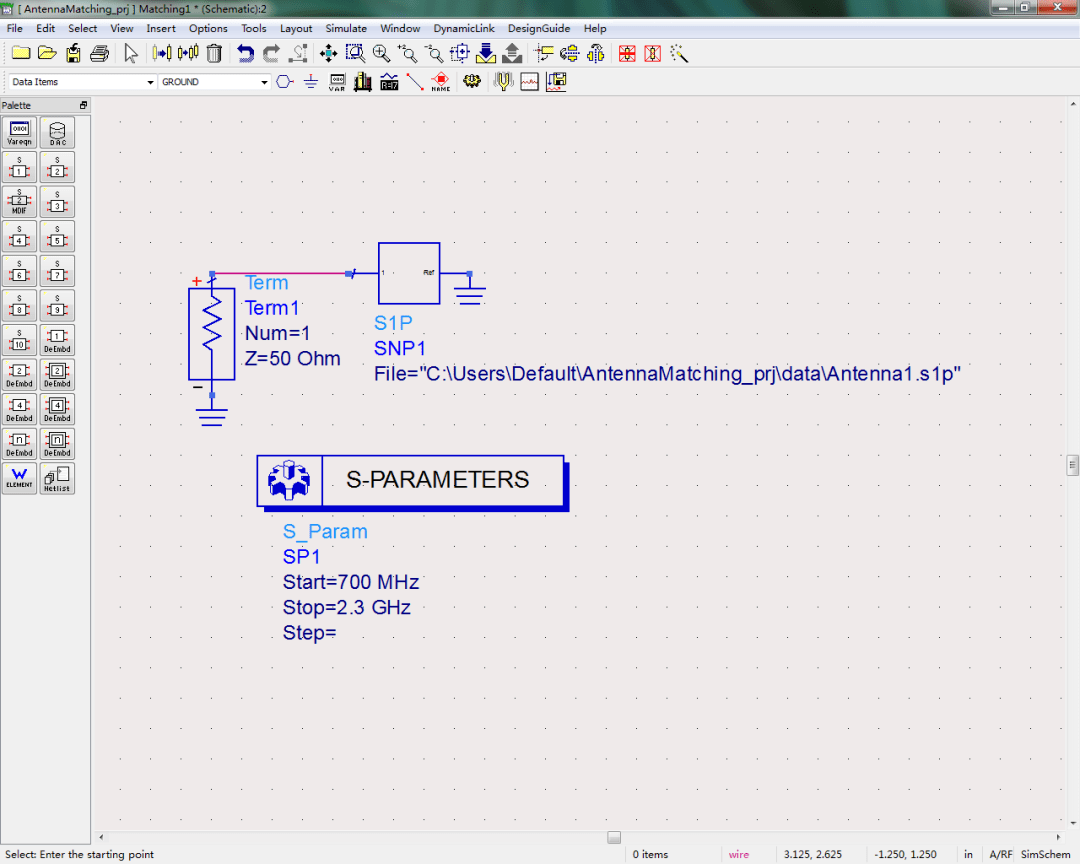Choose the S2 MDIF palette component
This screenshot has width=1080, height=864.
tap(19, 202)
